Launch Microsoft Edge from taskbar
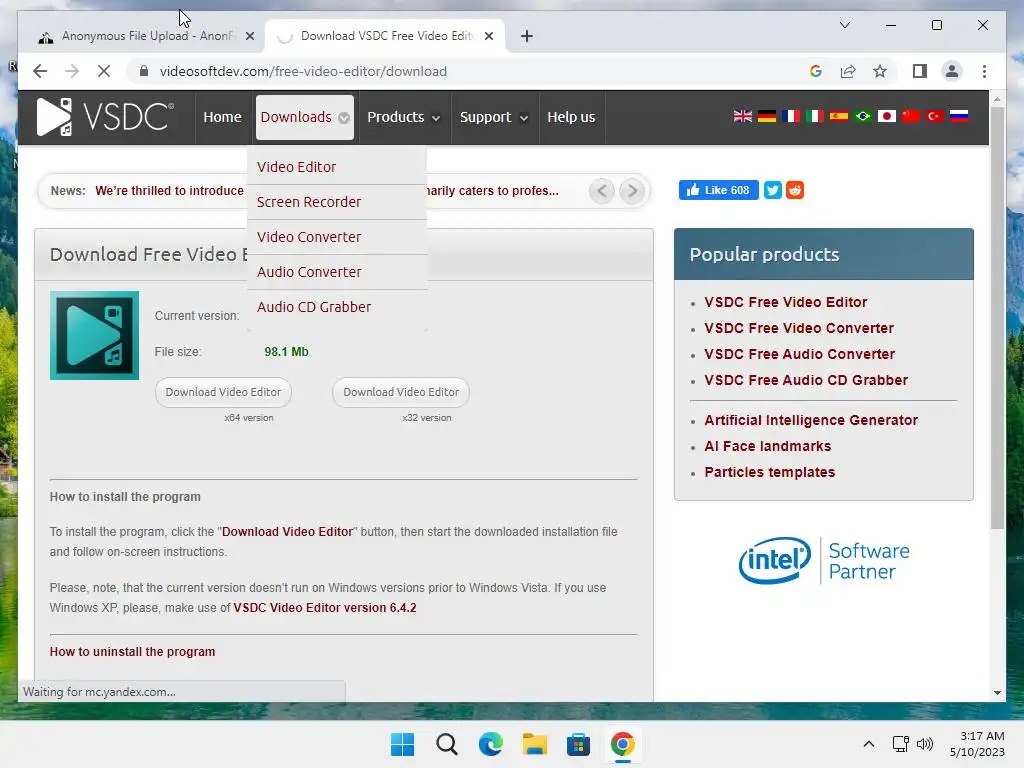 (490, 744)
